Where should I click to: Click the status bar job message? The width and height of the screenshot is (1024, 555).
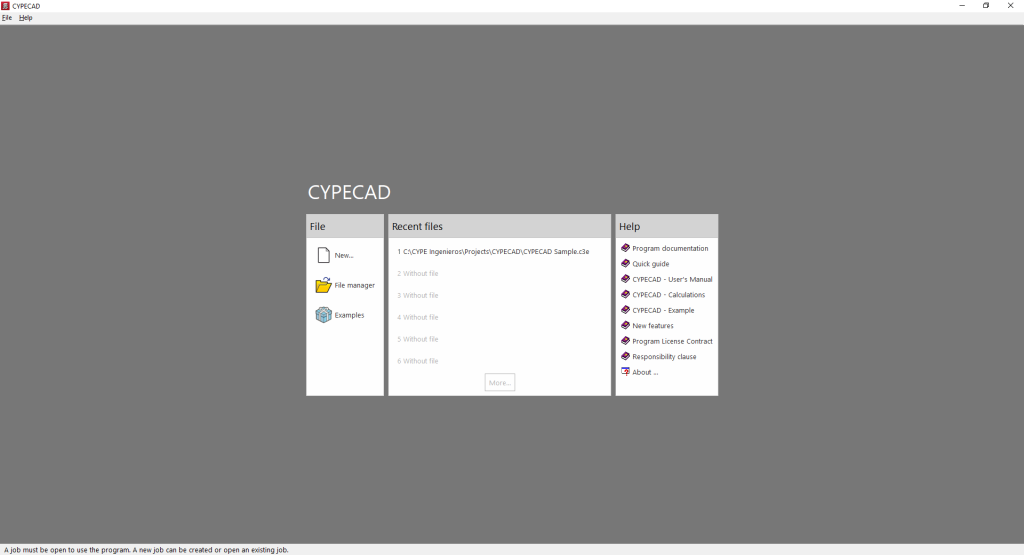click(x=146, y=550)
